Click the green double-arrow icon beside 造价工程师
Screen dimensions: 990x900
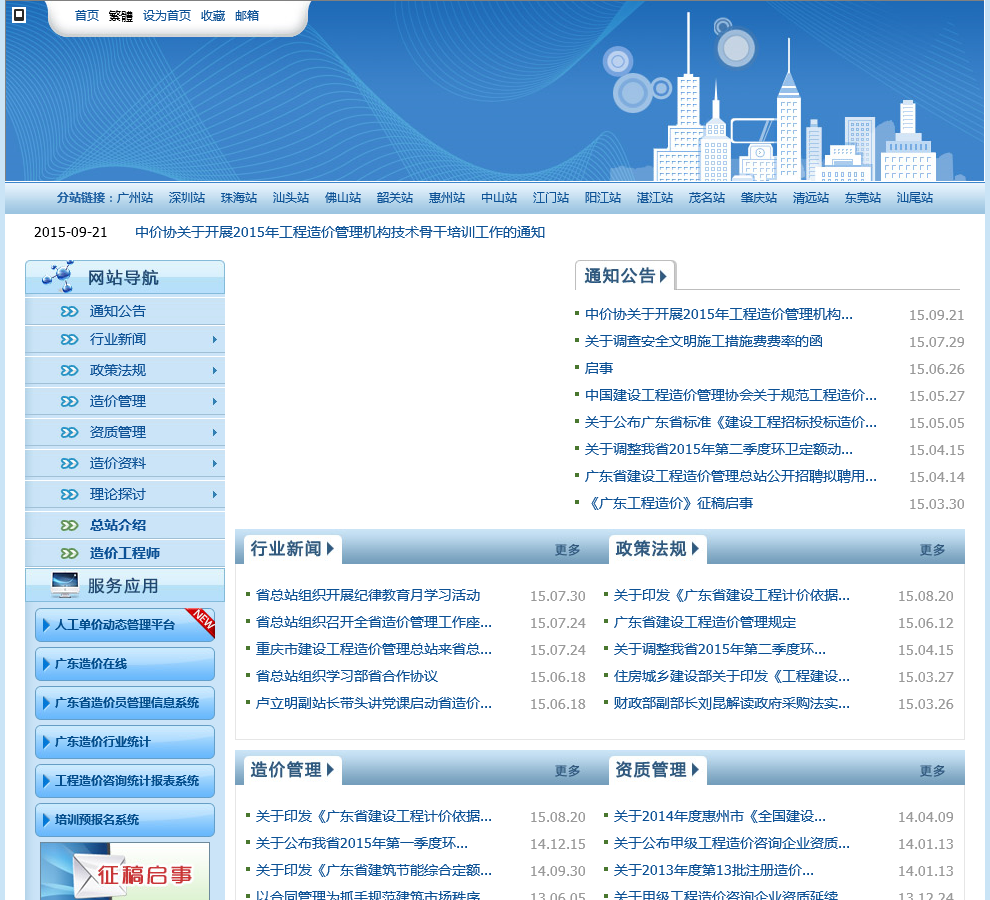click(x=69, y=553)
